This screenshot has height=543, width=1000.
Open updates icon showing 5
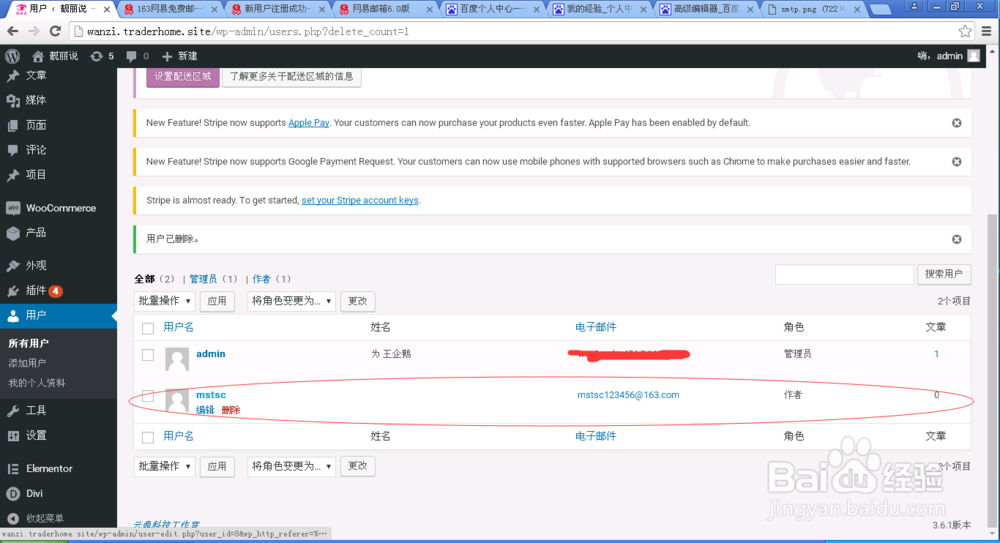pos(96,56)
